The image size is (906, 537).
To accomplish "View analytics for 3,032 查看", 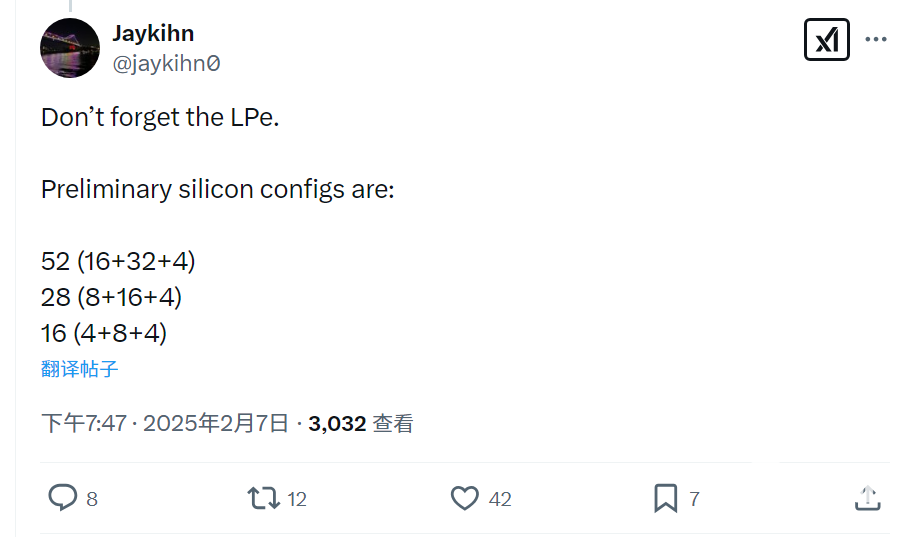I will [x=361, y=423].
